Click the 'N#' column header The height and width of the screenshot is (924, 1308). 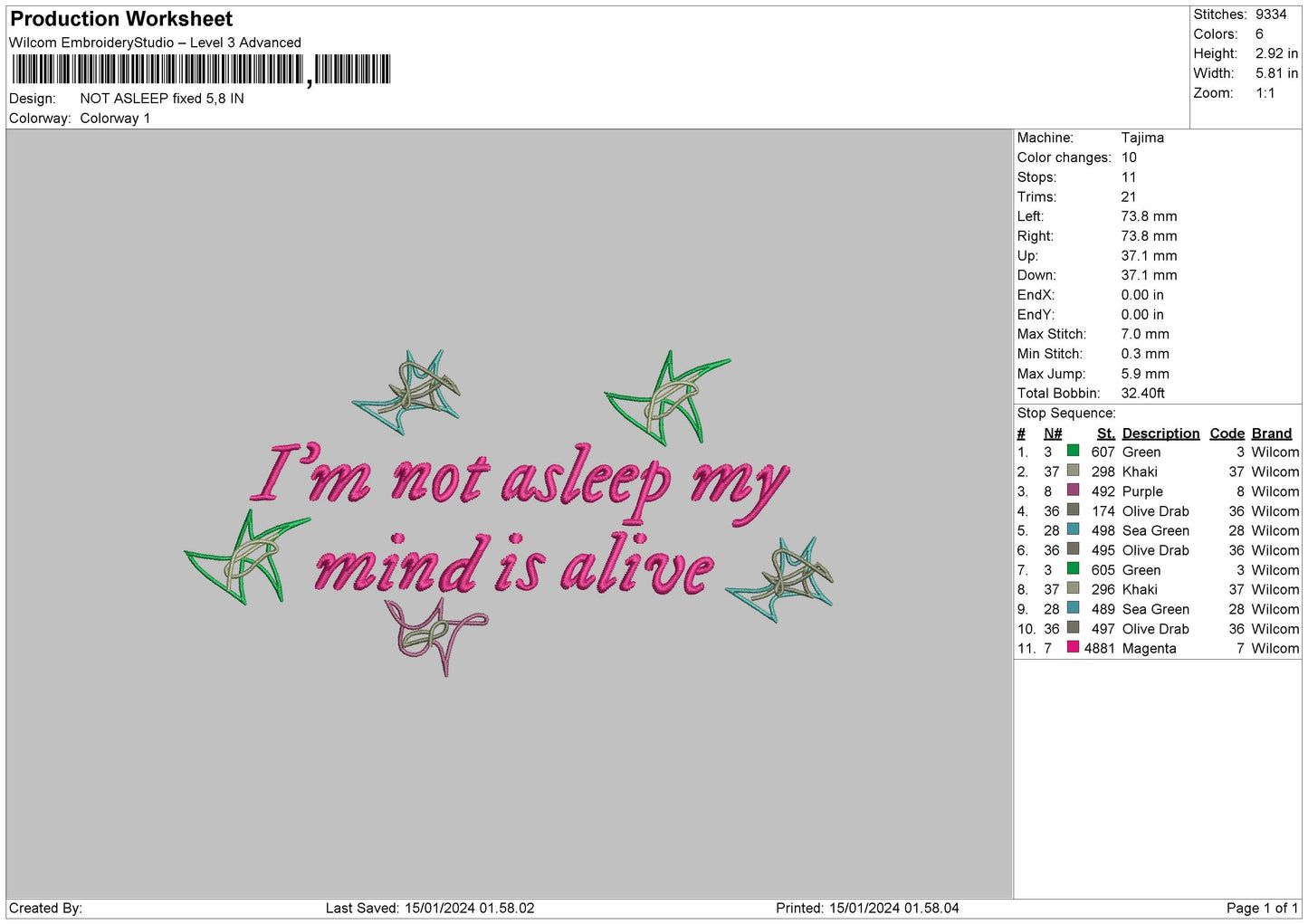[1053, 433]
